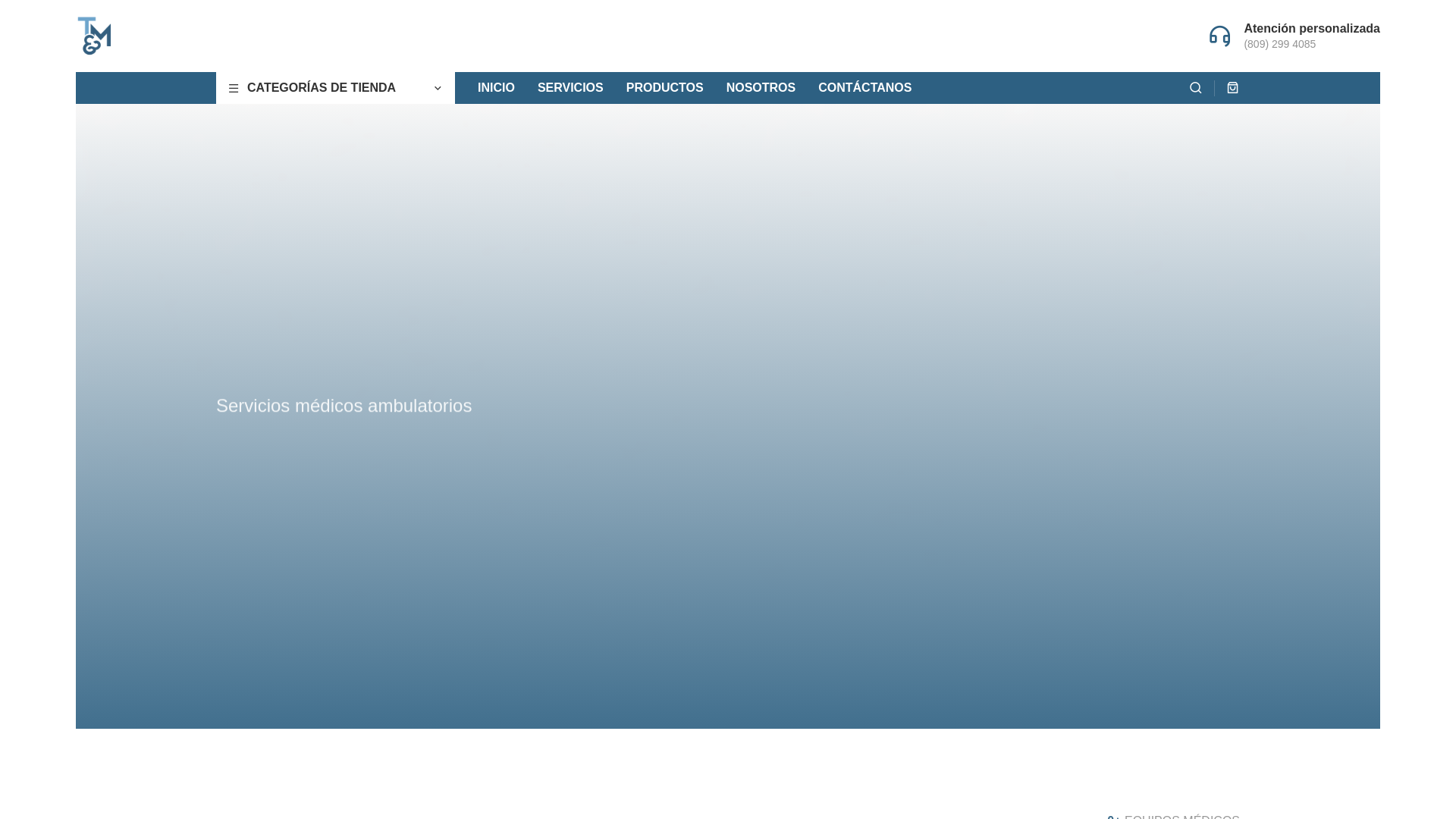The height and width of the screenshot is (819, 1456).
Task: Open the Categorías de tienda menu
Action: [x=335, y=88]
